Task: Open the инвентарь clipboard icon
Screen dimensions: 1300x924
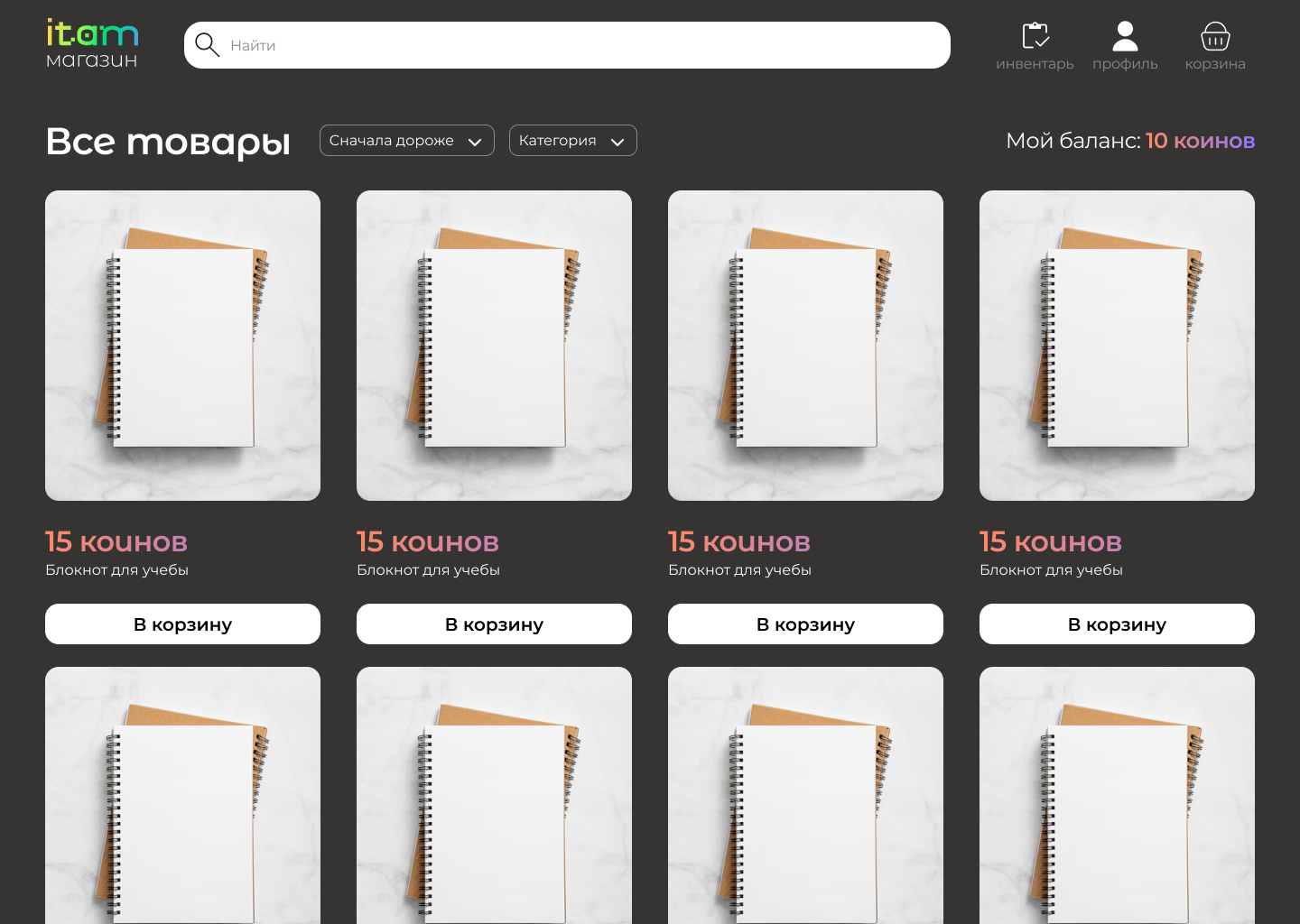Action: coord(1035,36)
